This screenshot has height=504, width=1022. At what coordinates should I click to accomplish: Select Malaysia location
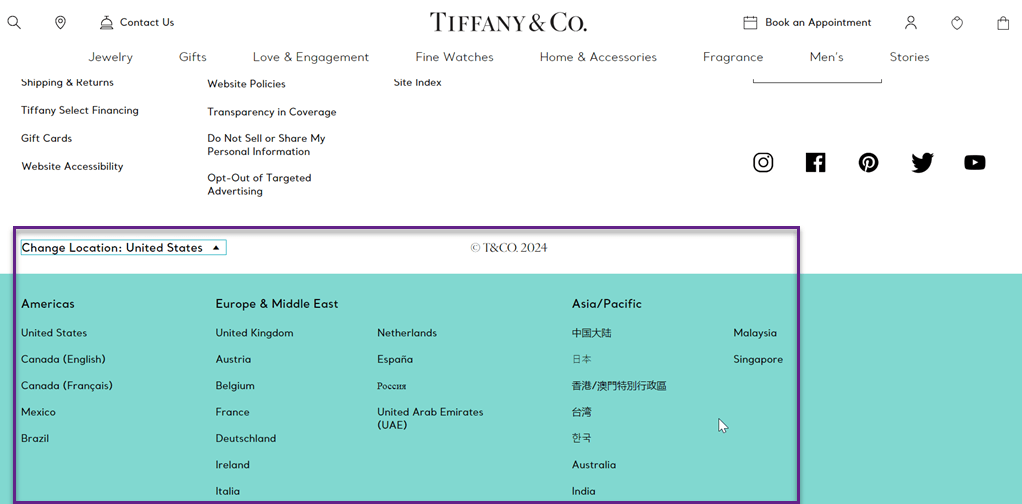[755, 333]
